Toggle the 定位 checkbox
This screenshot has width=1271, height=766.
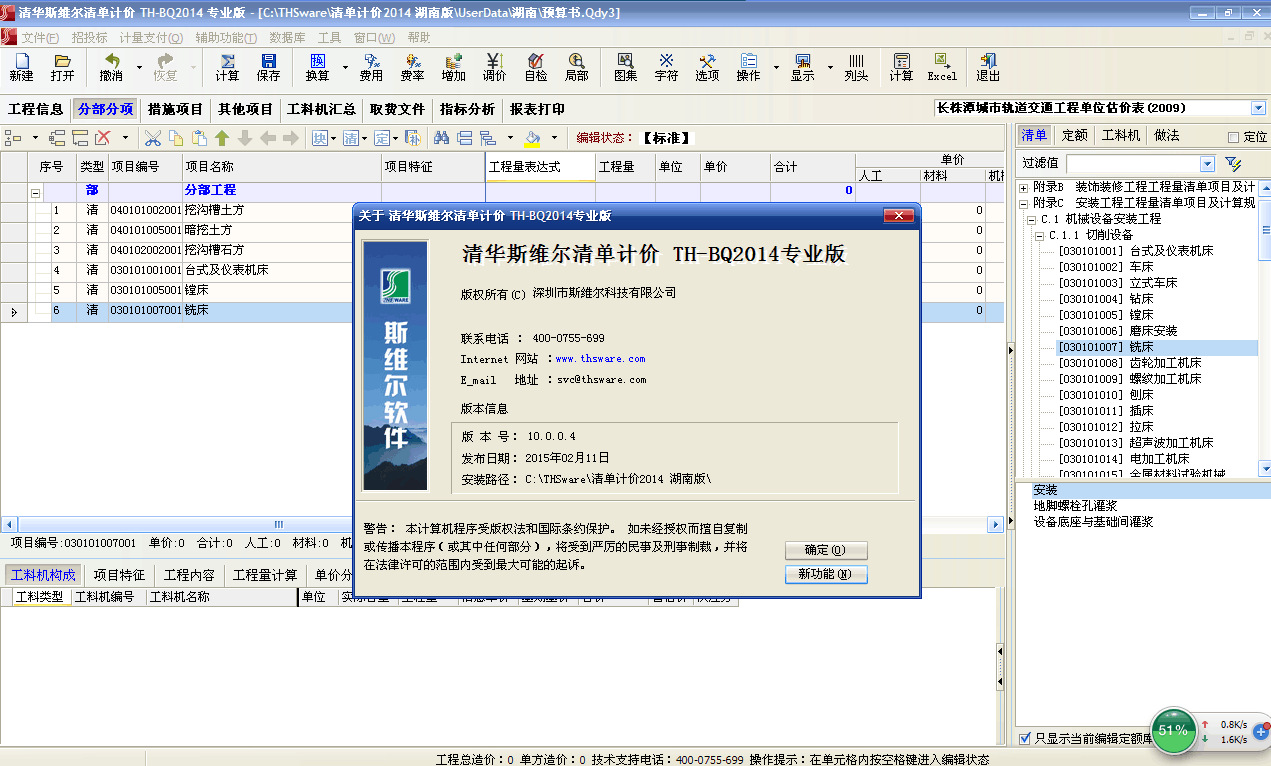[1233, 137]
